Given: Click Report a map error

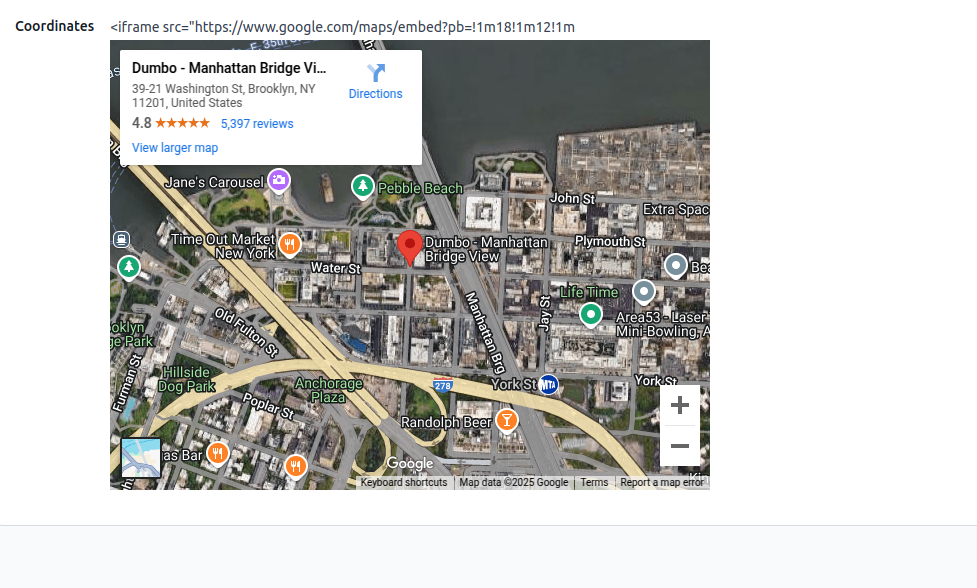Looking at the screenshot, I should coord(662,482).
